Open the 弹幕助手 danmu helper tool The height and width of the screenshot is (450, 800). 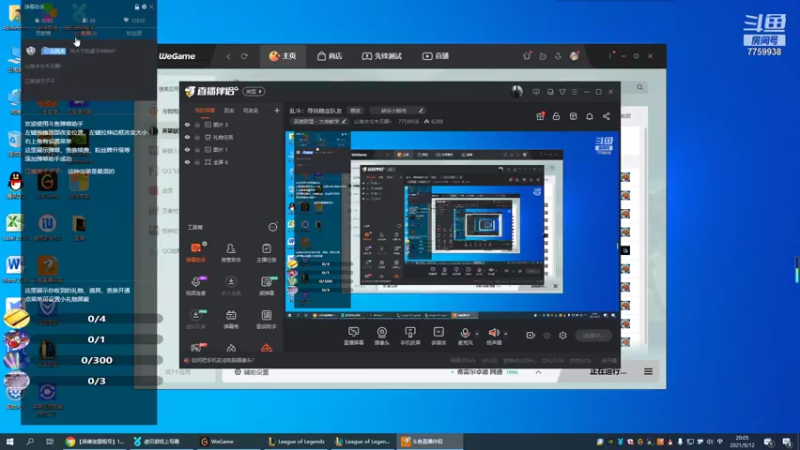coord(195,253)
